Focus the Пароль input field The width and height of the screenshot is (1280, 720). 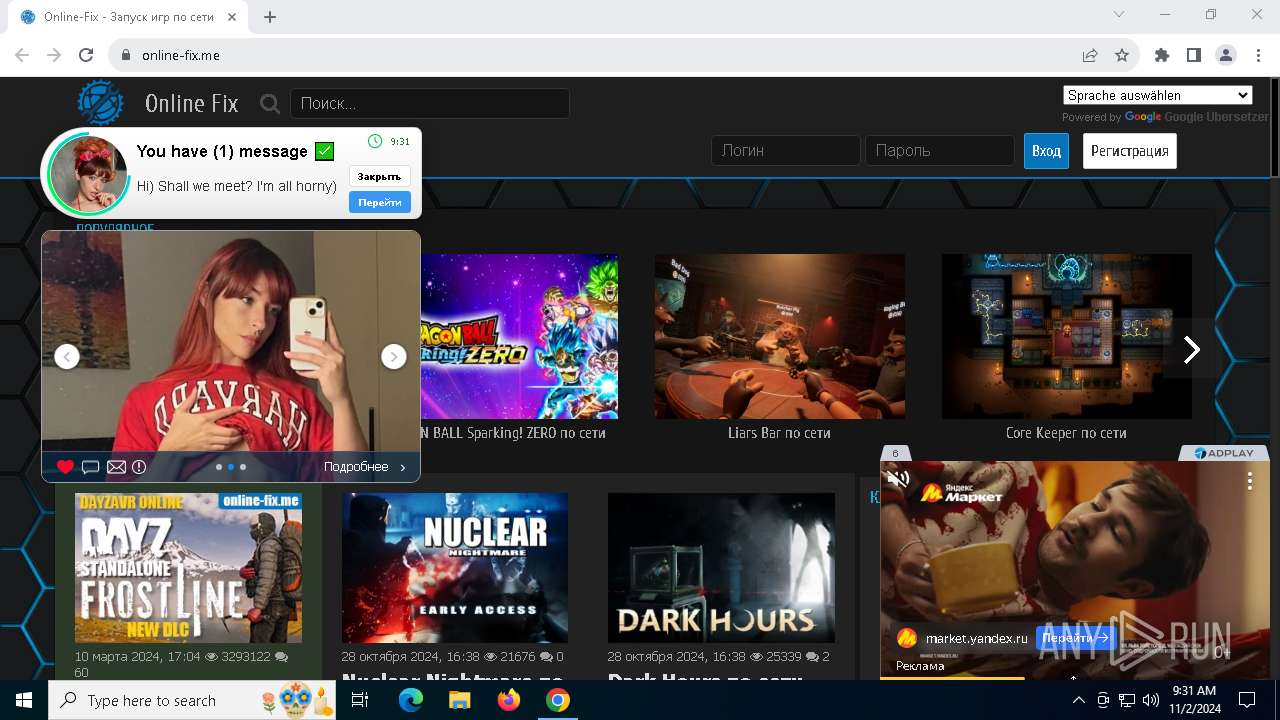(x=940, y=150)
